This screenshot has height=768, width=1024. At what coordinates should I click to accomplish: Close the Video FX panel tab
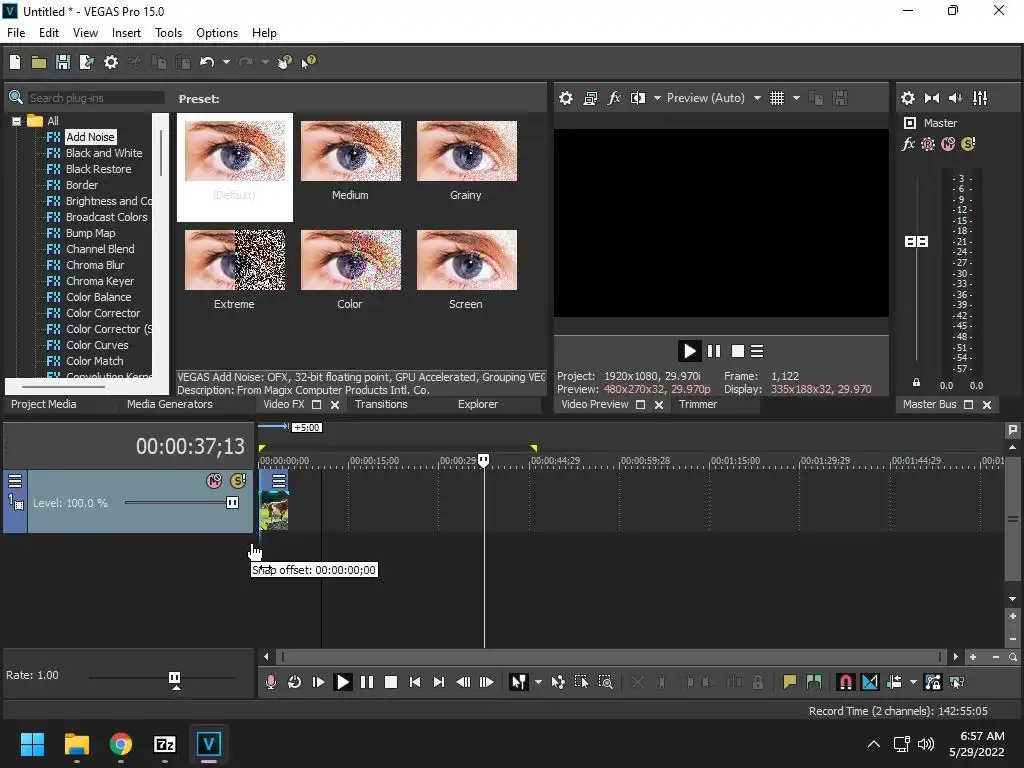pyautogui.click(x=334, y=405)
